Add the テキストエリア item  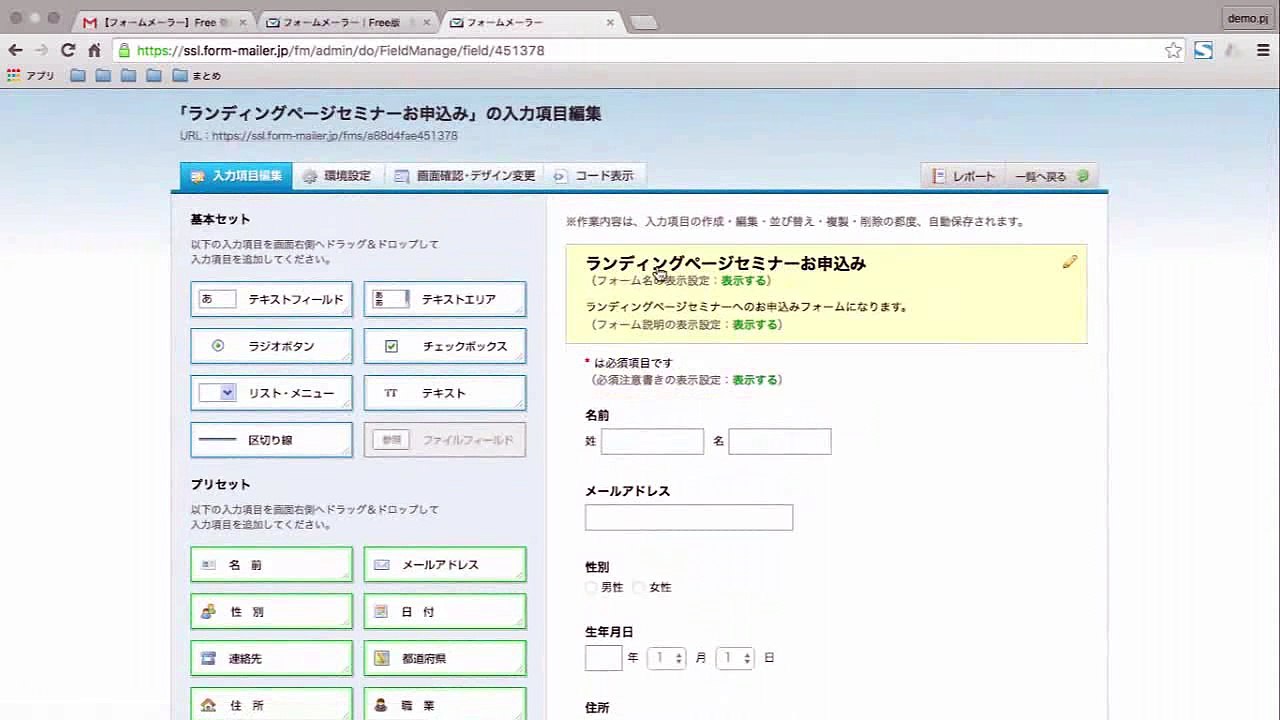click(x=445, y=299)
